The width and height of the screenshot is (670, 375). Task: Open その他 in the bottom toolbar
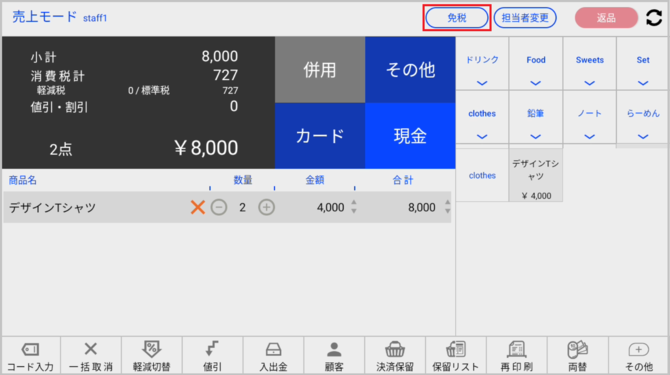click(638, 356)
